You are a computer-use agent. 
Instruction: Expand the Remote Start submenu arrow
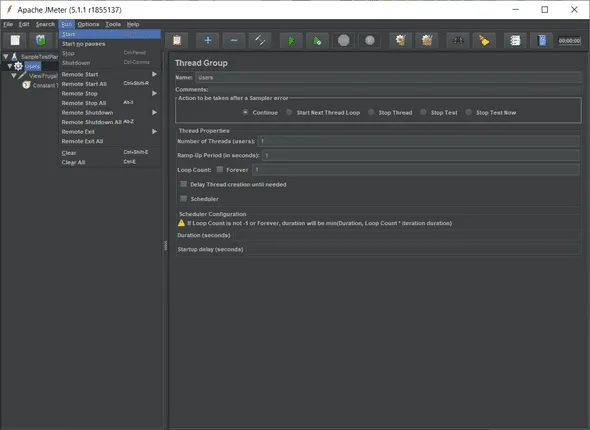tap(154, 74)
